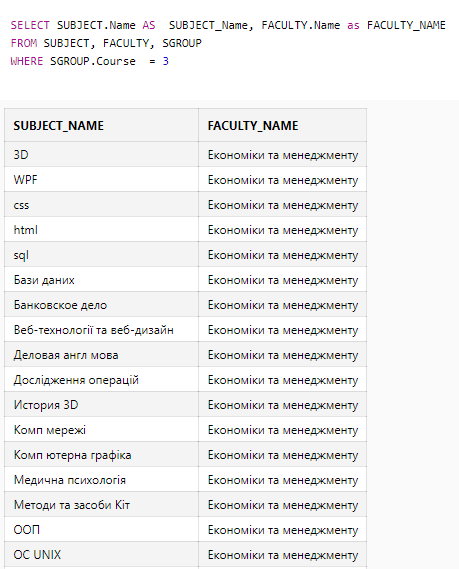Click the FACULTY_NAME column header
459x569 pixels.
(x=283, y=125)
